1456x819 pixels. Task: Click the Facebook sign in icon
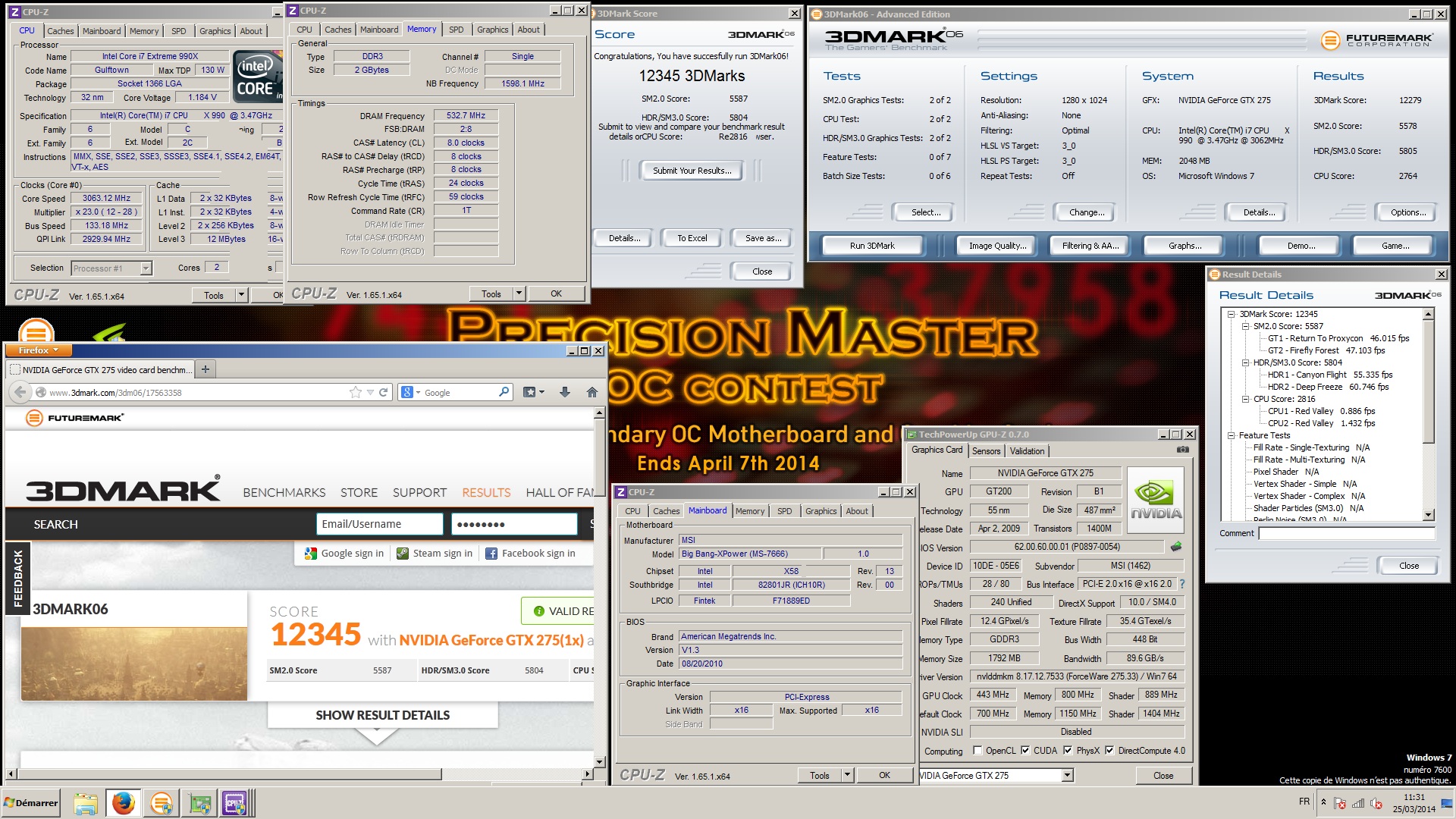[x=491, y=554]
